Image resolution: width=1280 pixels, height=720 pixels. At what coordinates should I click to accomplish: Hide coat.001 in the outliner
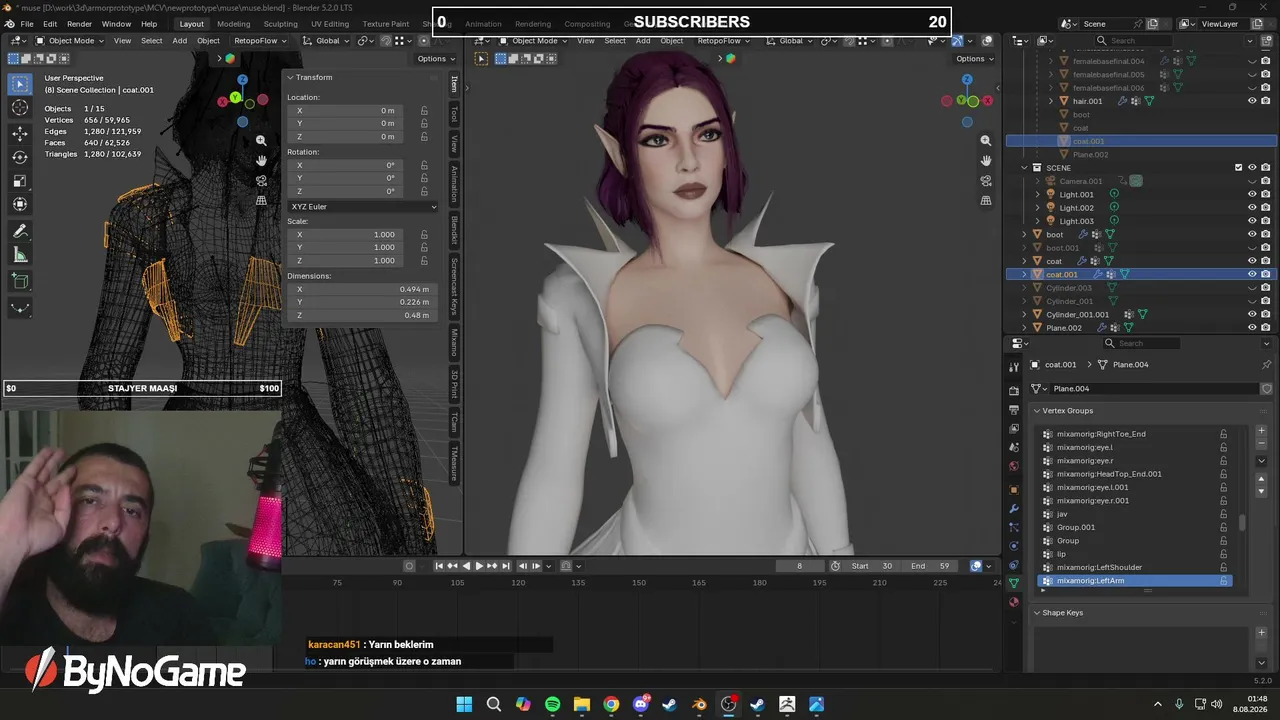click(x=1252, y=274)
